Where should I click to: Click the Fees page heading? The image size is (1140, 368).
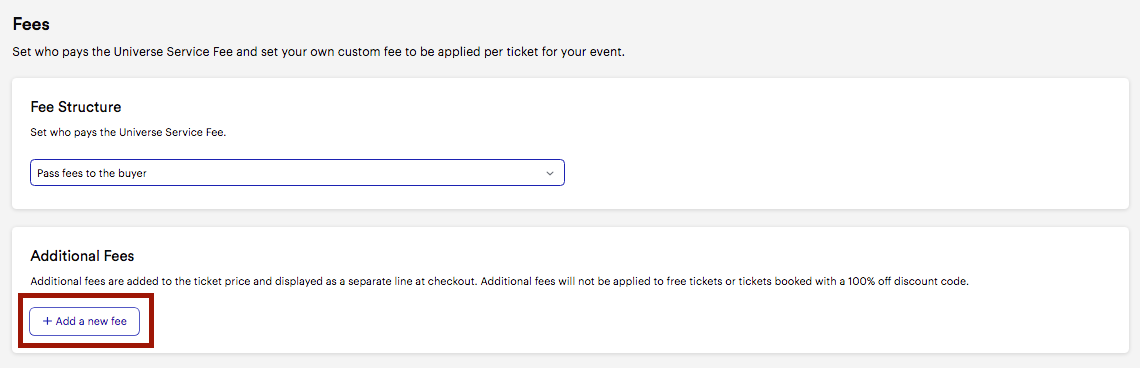[x=31, y=24]
